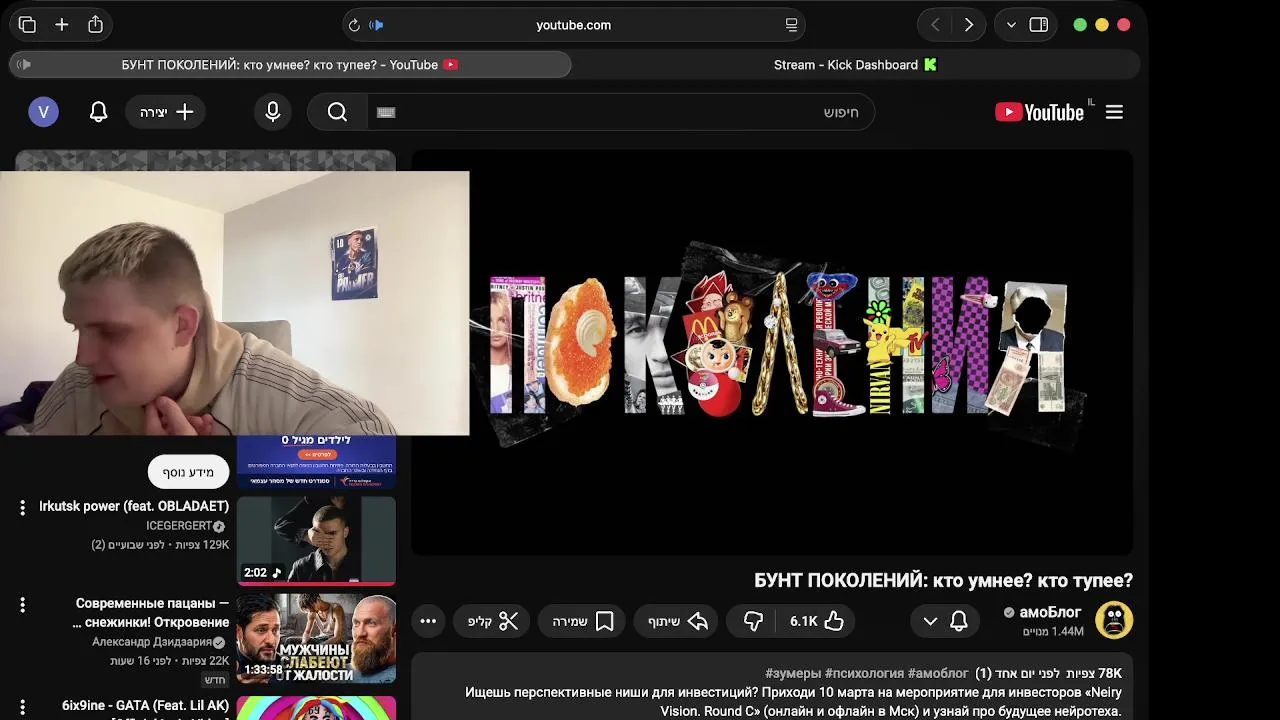Click the search magnifier button
Image resolution: width=1280 pixels, height=720 pixels.
click(x=337, y=112)
